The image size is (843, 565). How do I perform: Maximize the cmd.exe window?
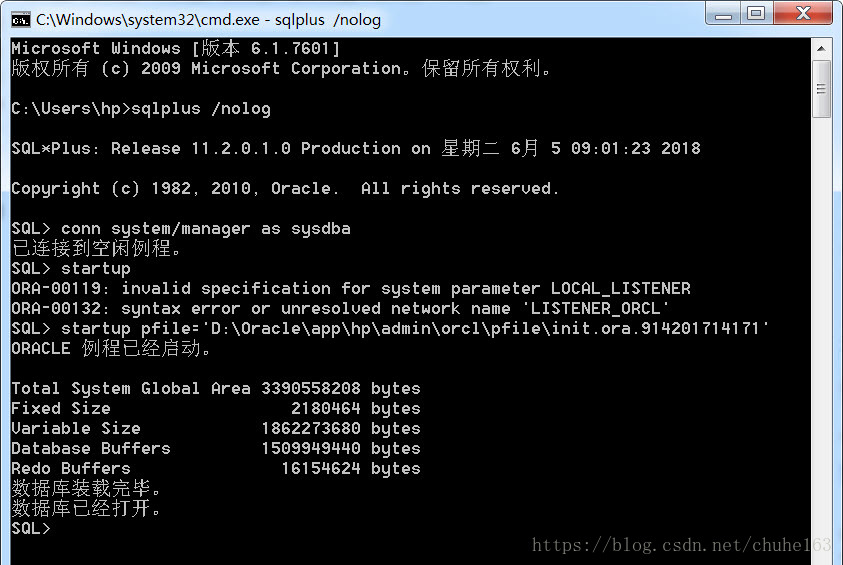tap(756, 13)
